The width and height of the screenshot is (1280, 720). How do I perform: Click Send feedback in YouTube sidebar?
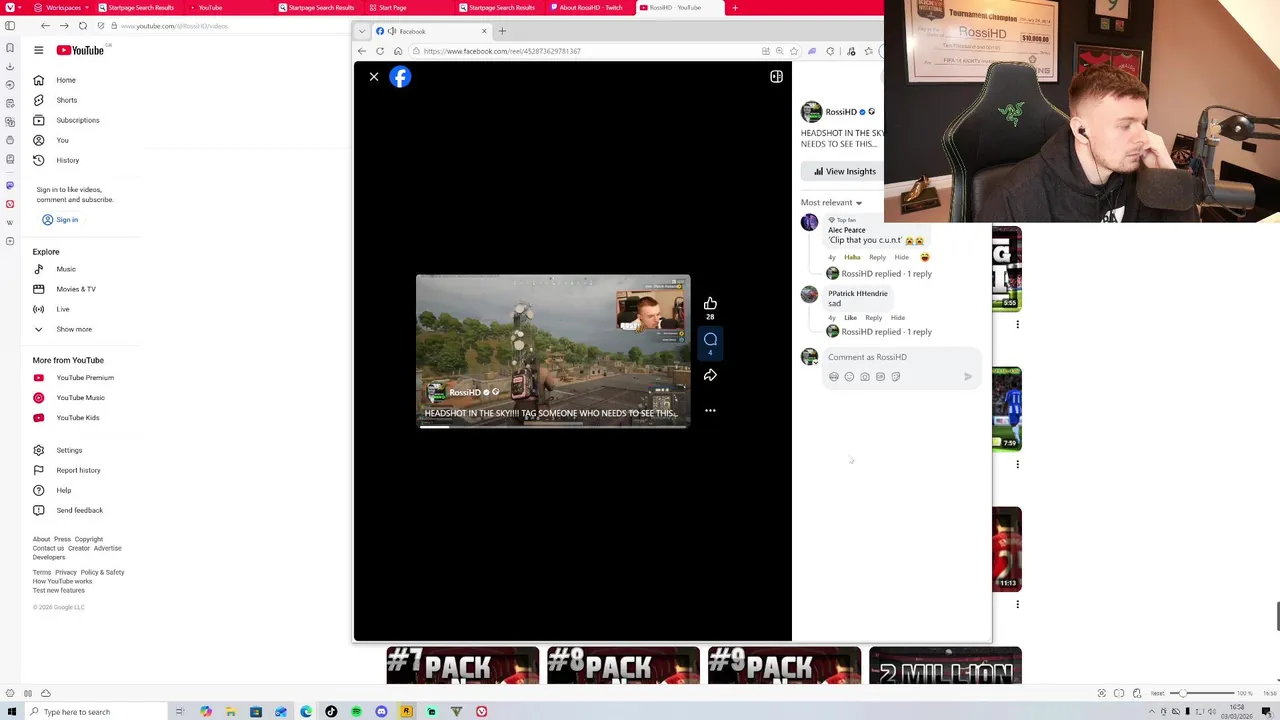[79, 510]
